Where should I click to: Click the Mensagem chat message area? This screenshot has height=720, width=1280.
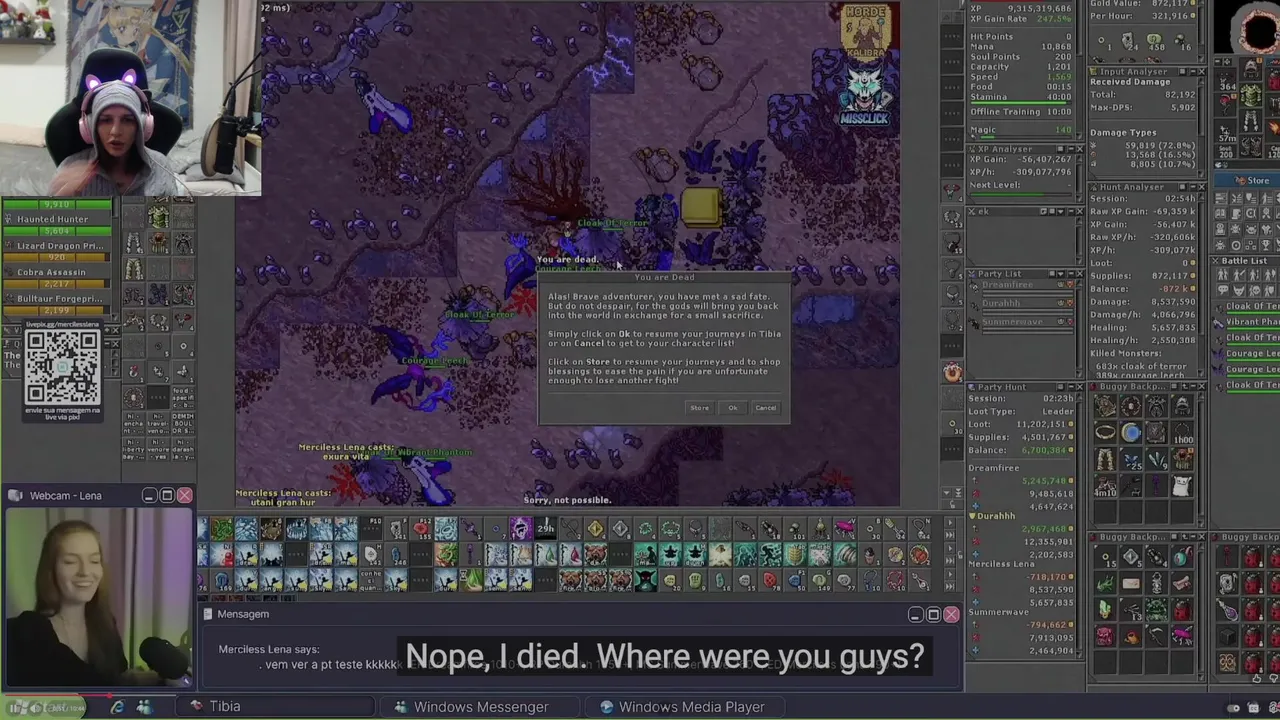coord(581,656)
